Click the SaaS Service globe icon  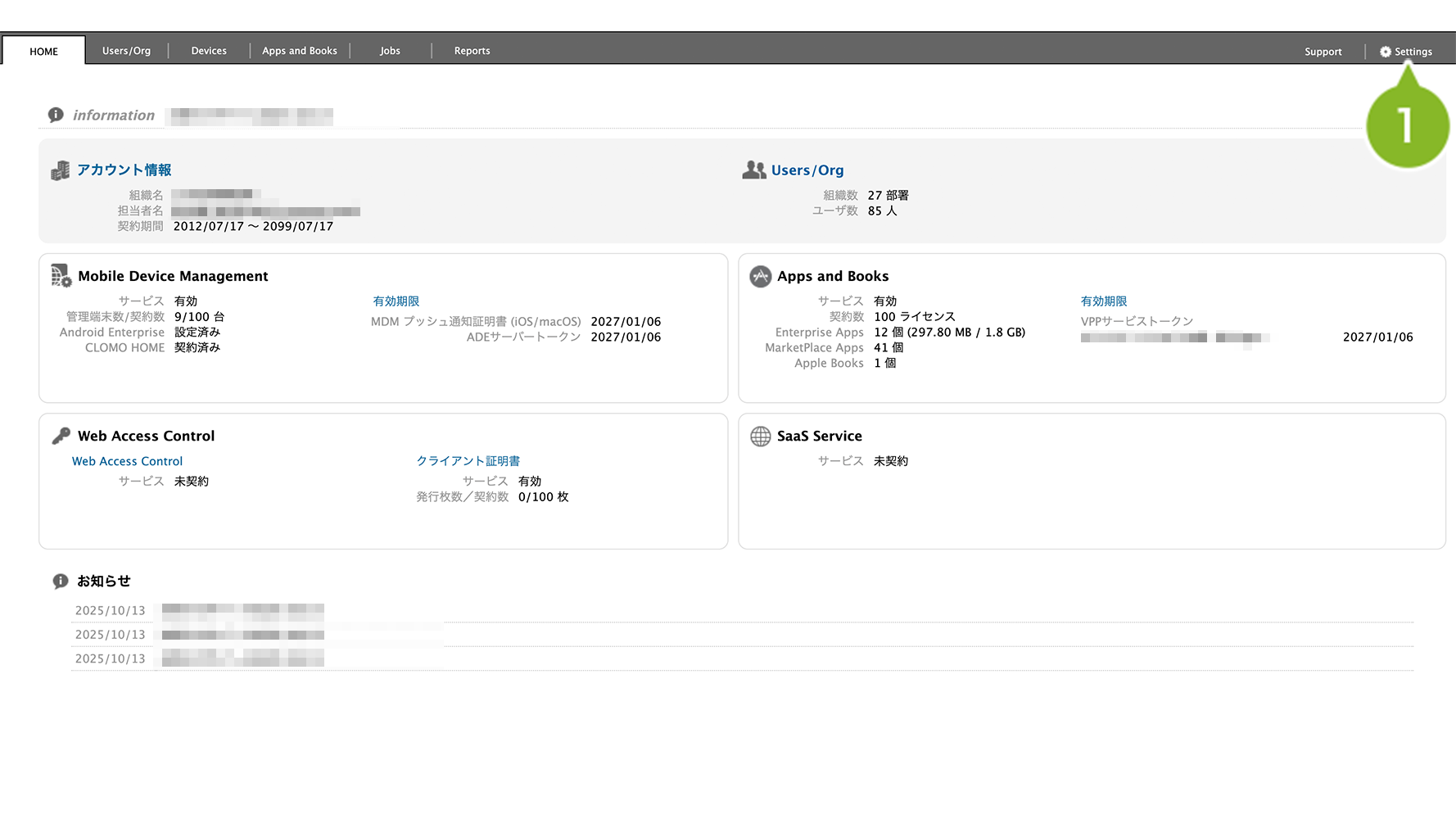point(760,437)
